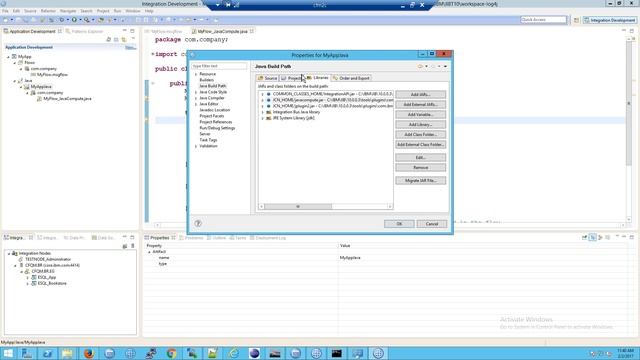Expand the Validation category

tap(196, 146)
